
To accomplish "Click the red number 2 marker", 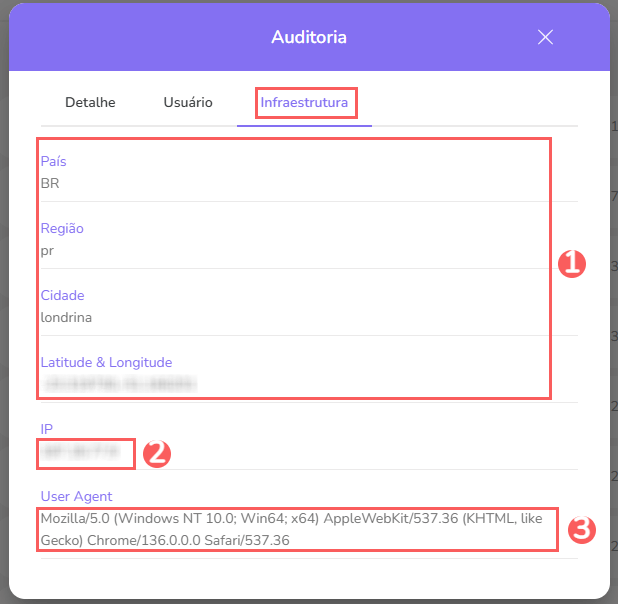I will point(157,453).
